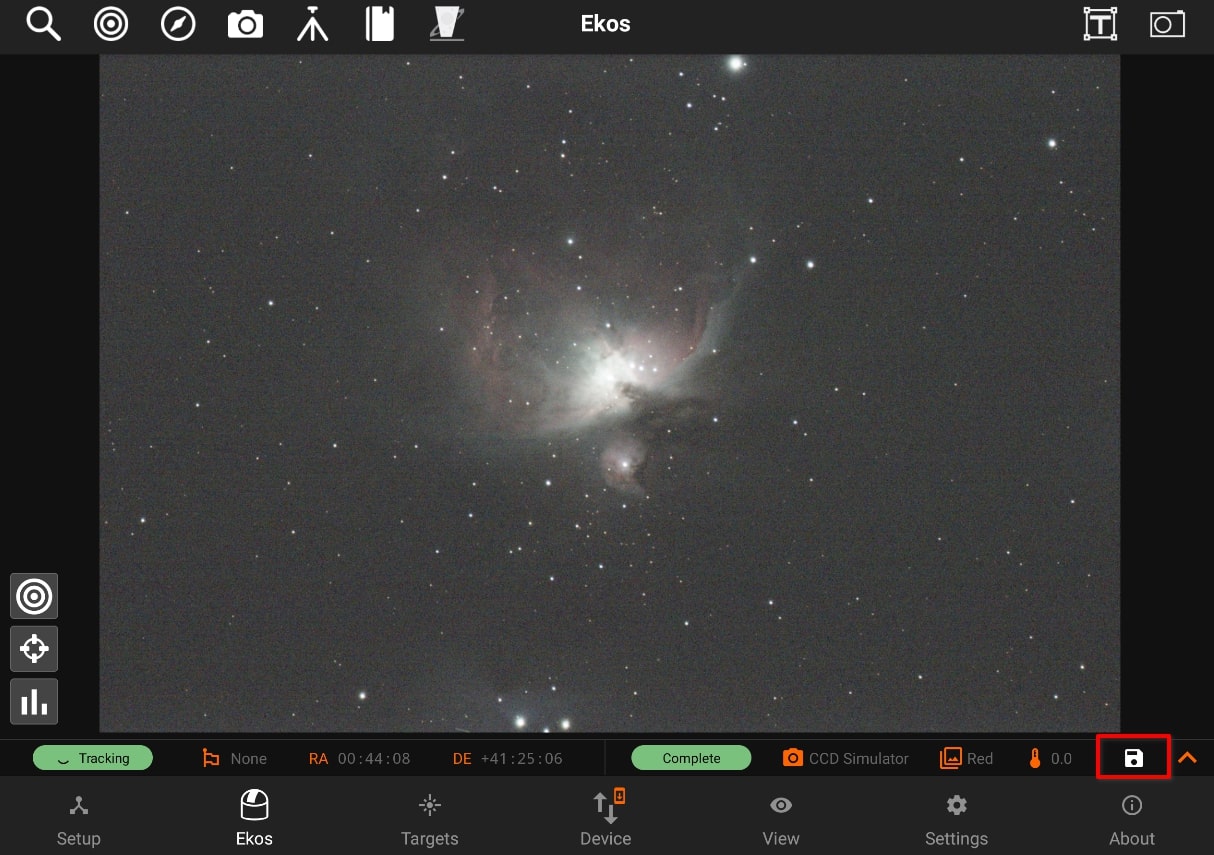Save the image with floppy disk icon

(x=1133, y=758)
